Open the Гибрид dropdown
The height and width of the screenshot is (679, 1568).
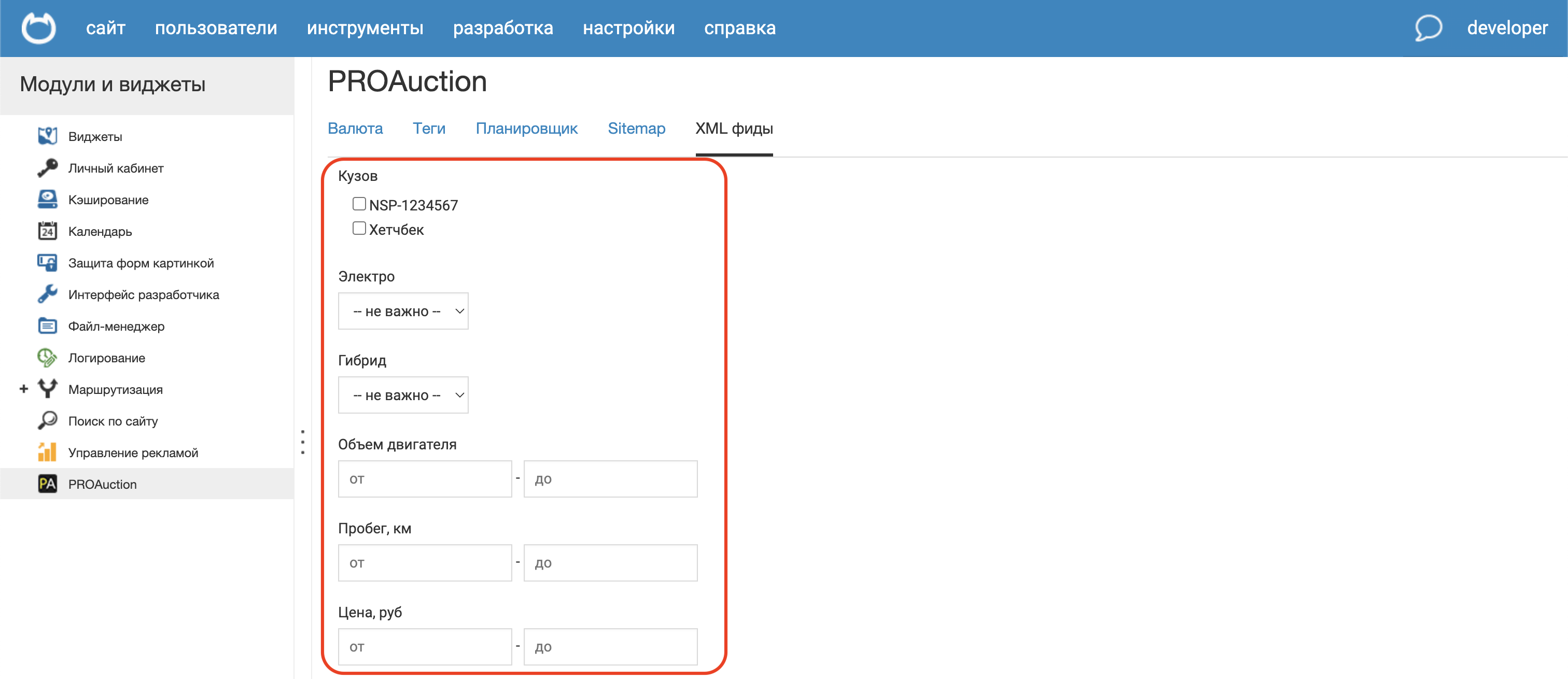pos(403,395)
